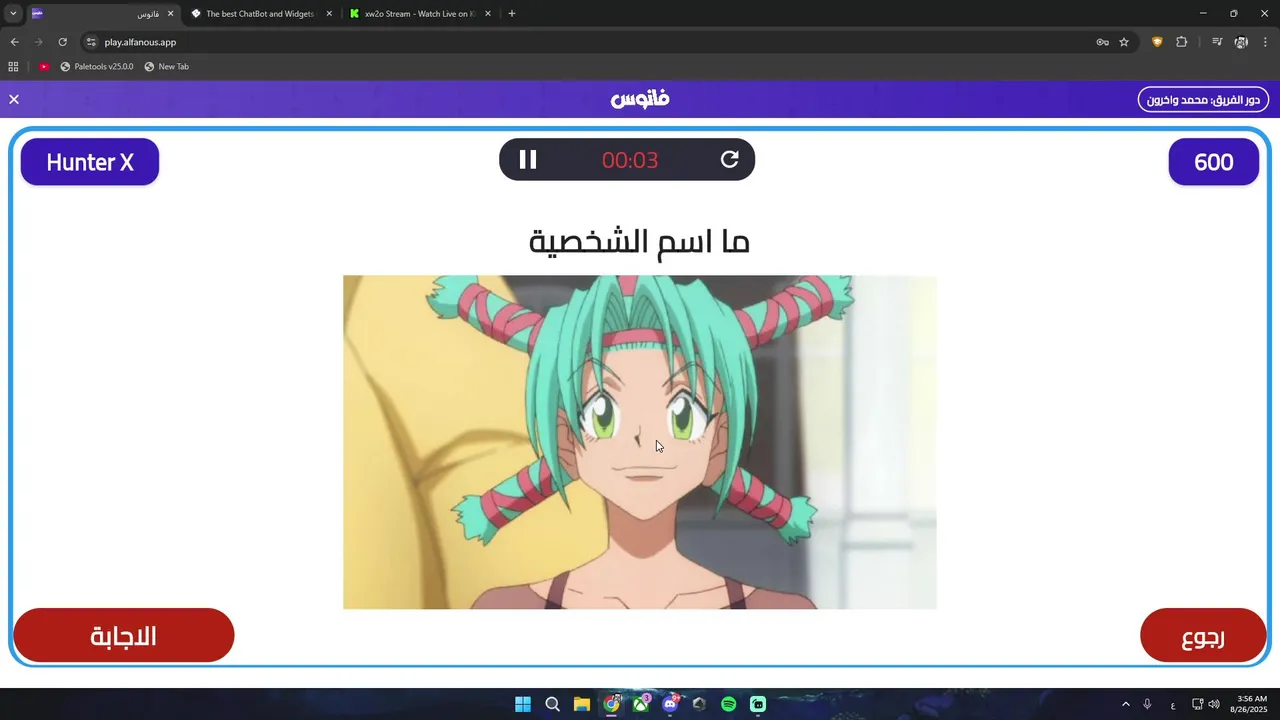Close the ChatBot and Widgets tab

click(329, 14)
